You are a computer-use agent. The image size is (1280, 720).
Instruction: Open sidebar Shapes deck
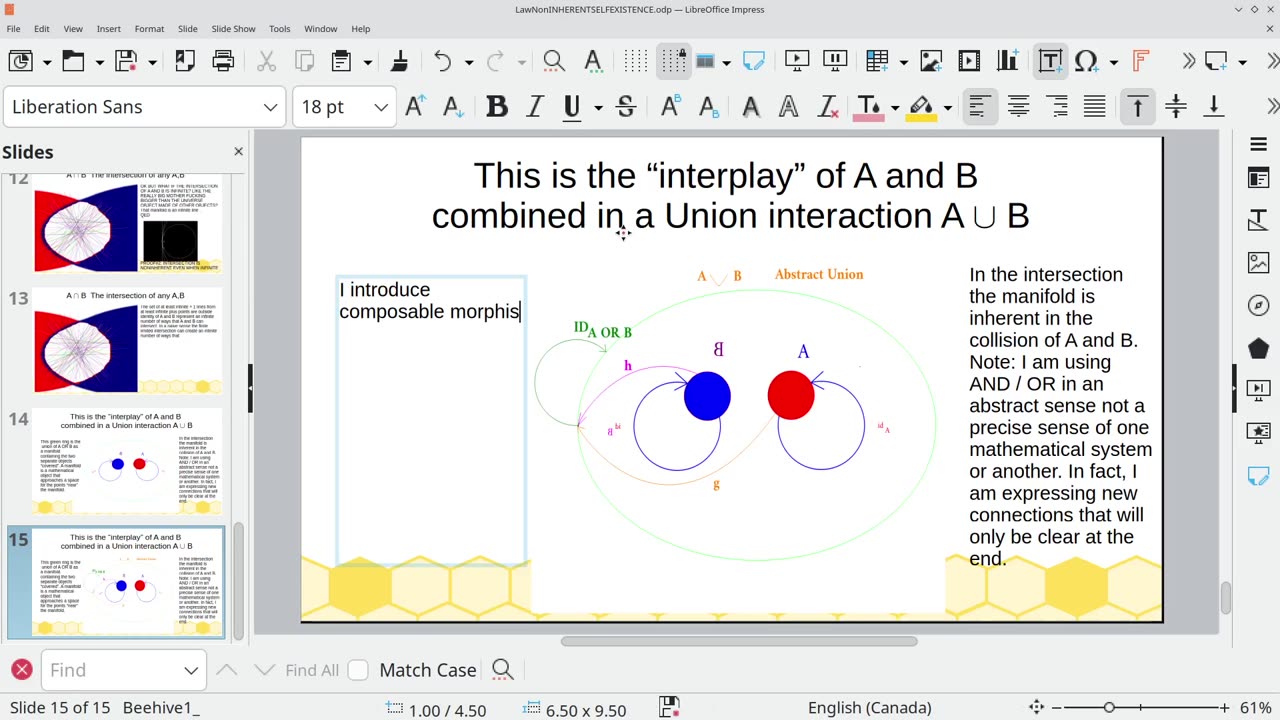click(x=1258, y=348)
